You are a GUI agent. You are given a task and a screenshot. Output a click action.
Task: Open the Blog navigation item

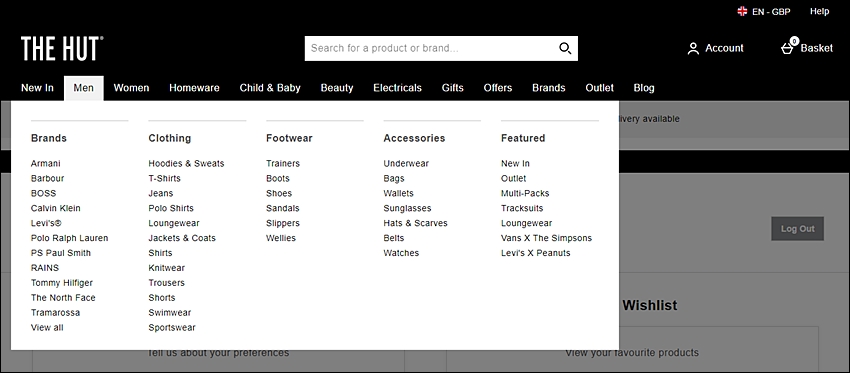(644, 88)
